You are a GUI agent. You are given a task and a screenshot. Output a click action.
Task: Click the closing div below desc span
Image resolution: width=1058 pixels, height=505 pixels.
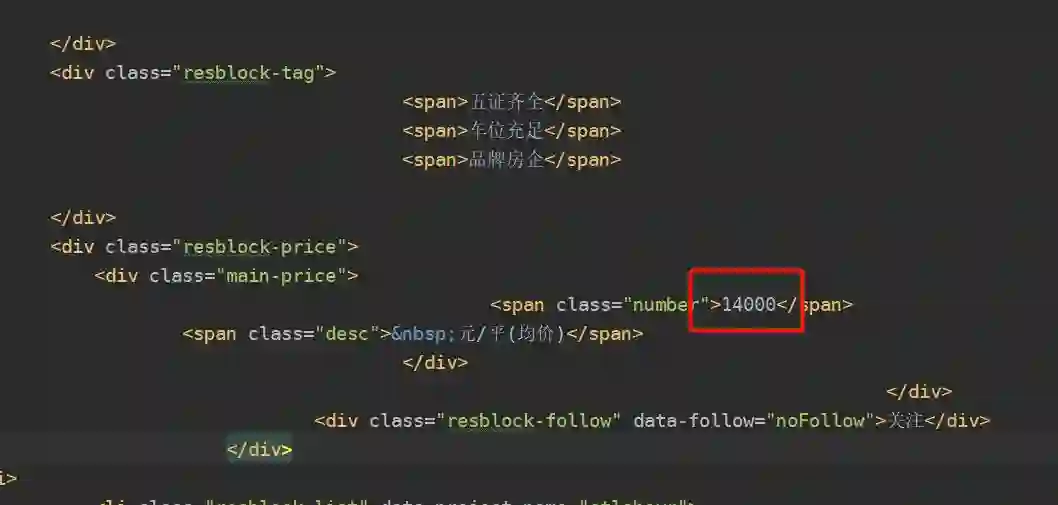click(x=435, y=363)
